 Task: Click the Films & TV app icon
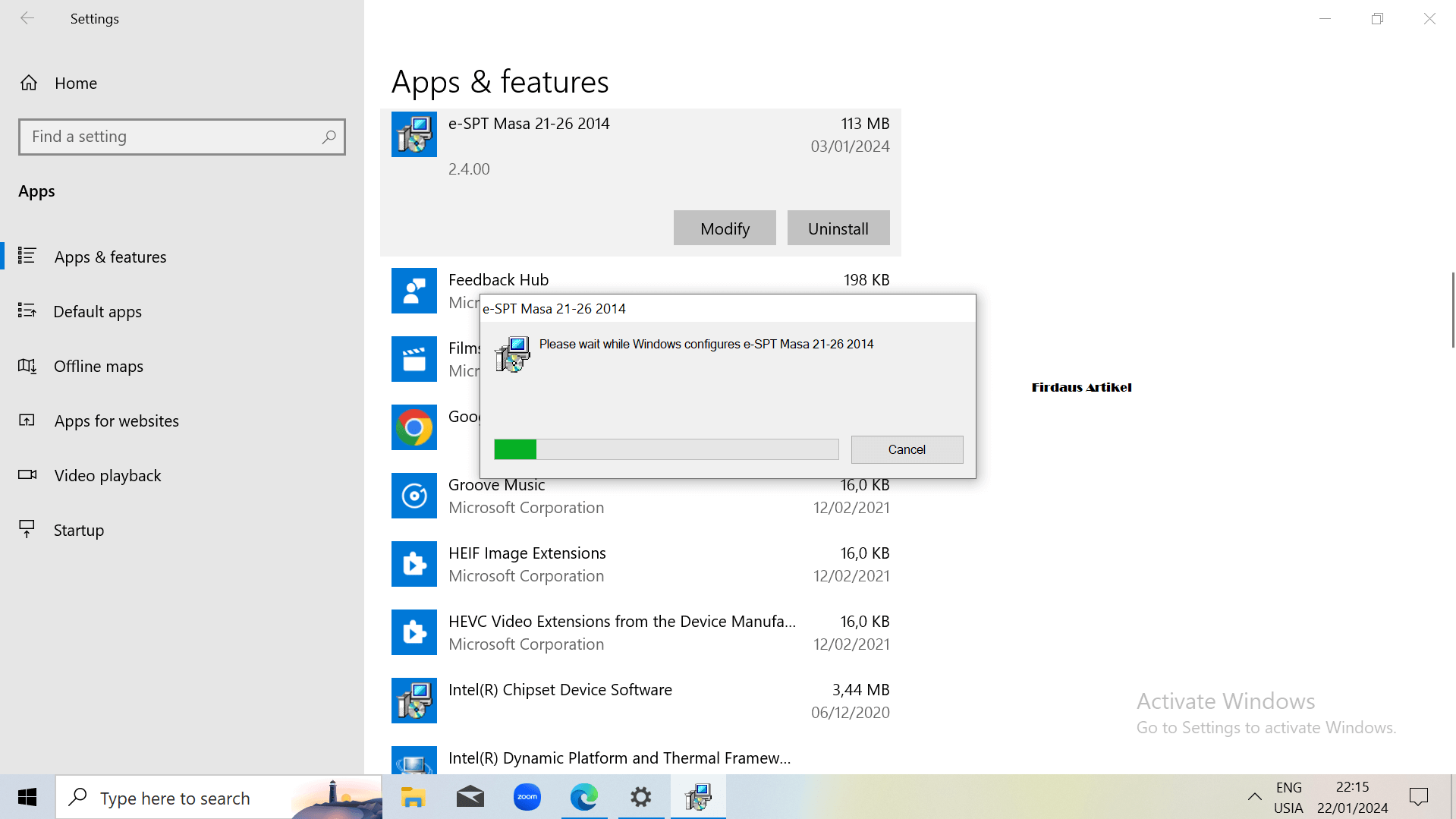(414, 359)
